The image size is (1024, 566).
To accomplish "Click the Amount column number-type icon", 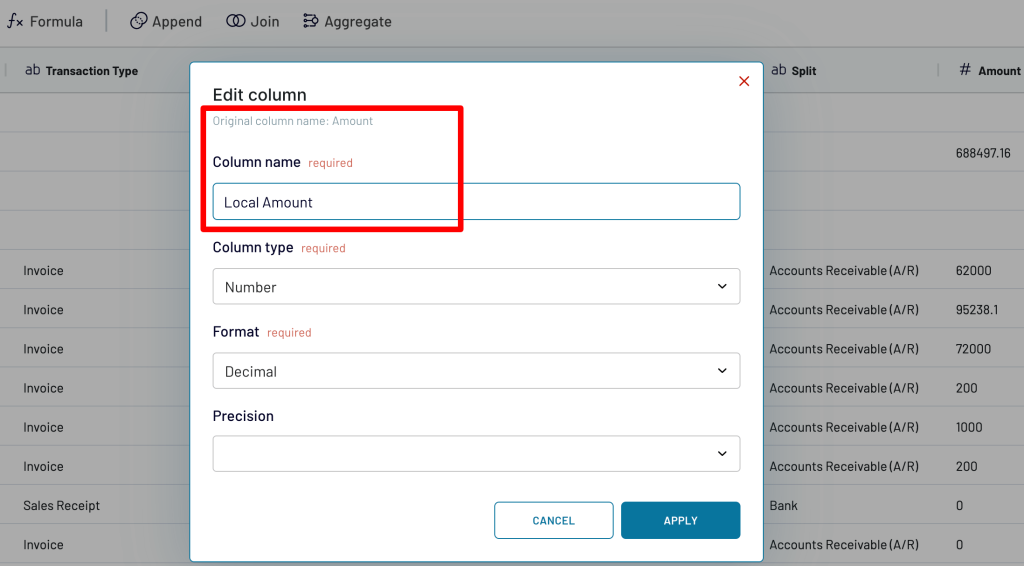I will (965, 70).
